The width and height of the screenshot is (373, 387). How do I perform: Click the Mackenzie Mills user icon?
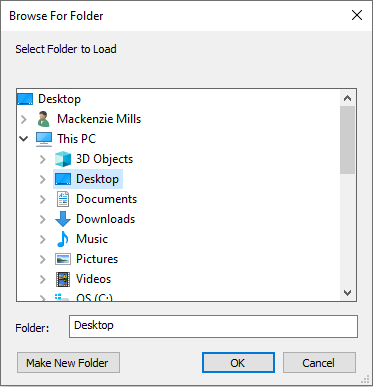click(44, 119)
